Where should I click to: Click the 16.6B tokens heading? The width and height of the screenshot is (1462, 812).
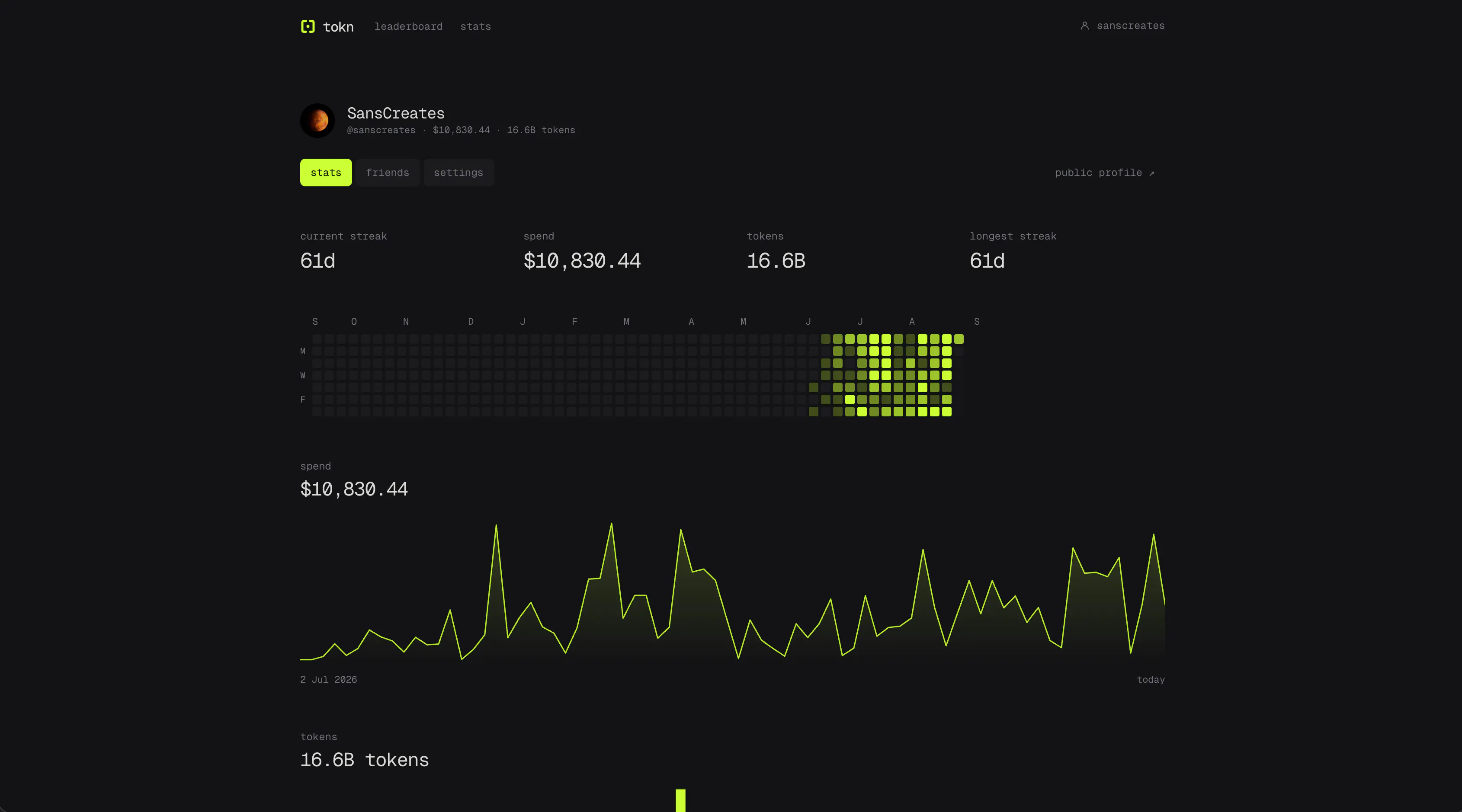point(364,760)
